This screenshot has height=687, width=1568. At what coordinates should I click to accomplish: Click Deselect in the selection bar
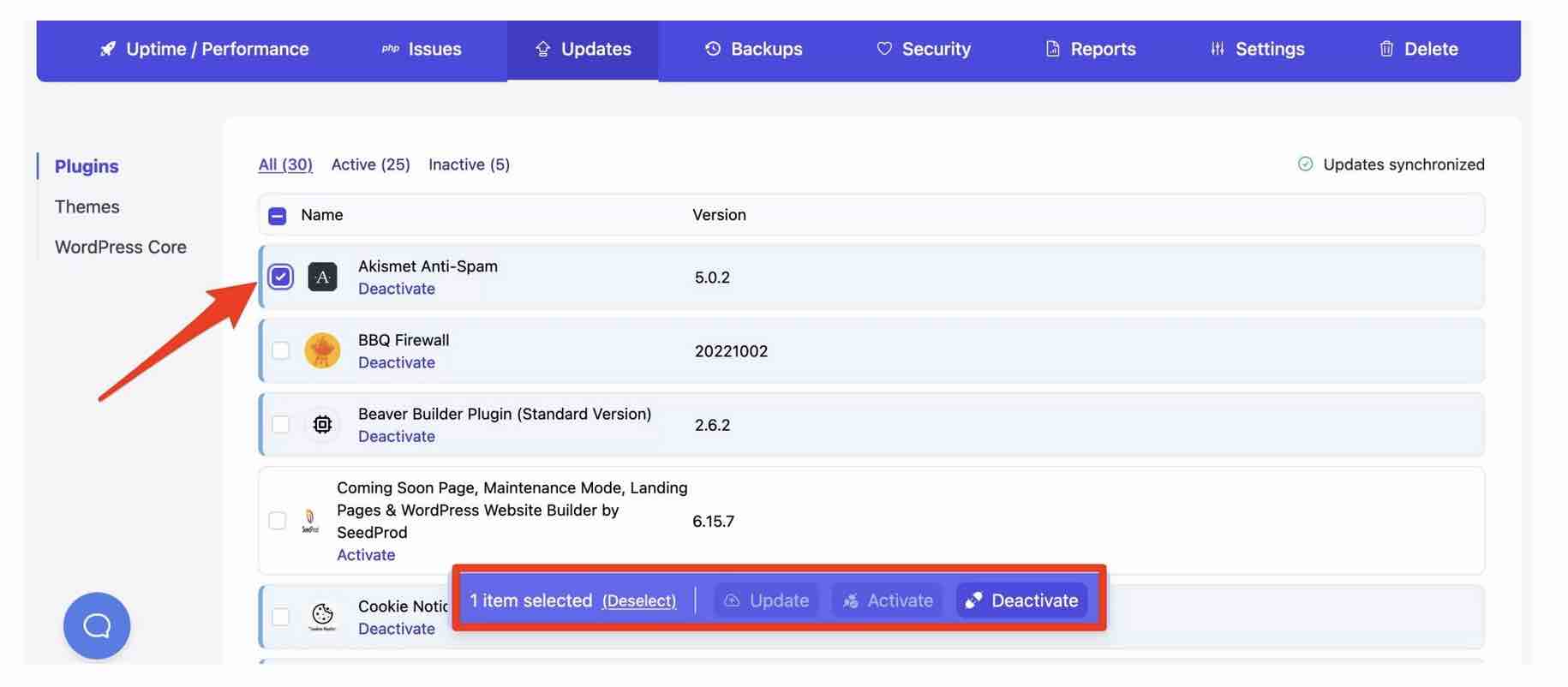pyautogui.click(x=639, y=601)
